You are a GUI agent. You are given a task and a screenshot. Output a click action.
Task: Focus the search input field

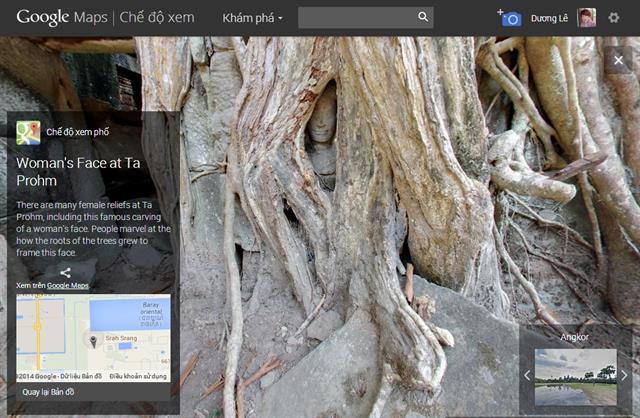(x=357, y=17)
